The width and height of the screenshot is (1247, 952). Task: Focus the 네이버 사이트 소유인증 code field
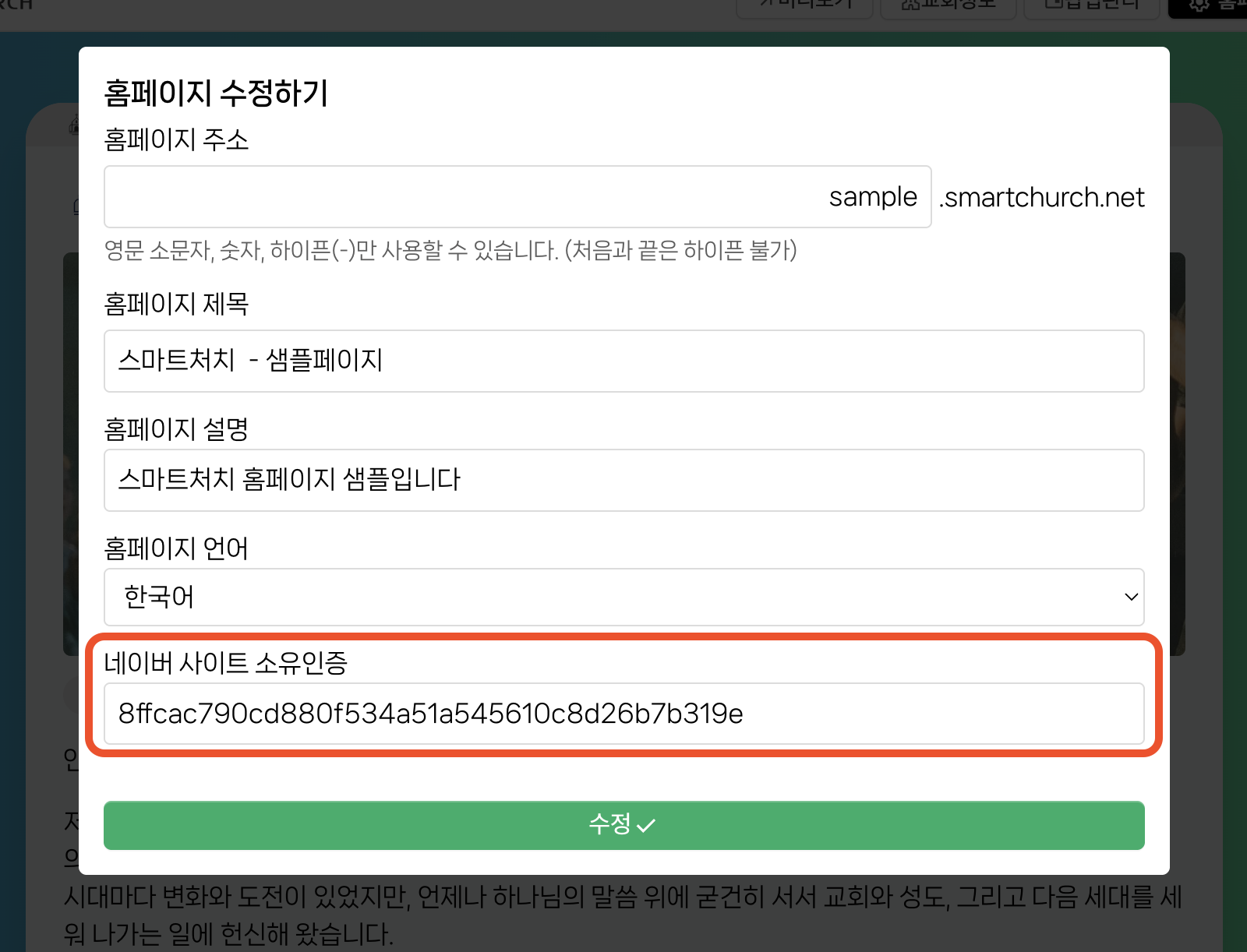(x=623, y=714)
